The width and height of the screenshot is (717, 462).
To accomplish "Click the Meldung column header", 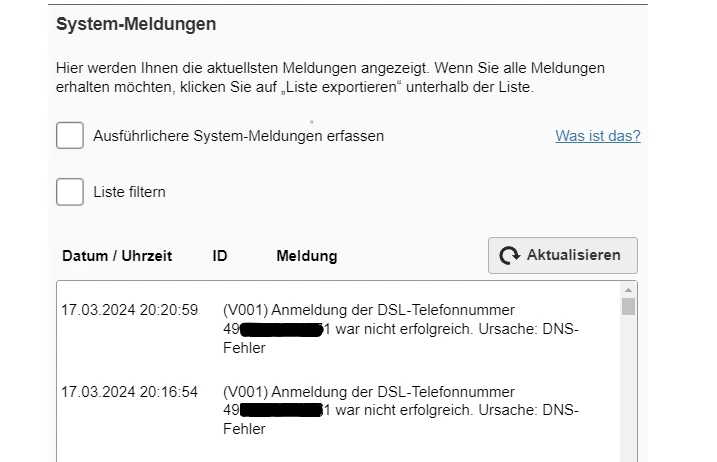I will (x=307, y=256).
